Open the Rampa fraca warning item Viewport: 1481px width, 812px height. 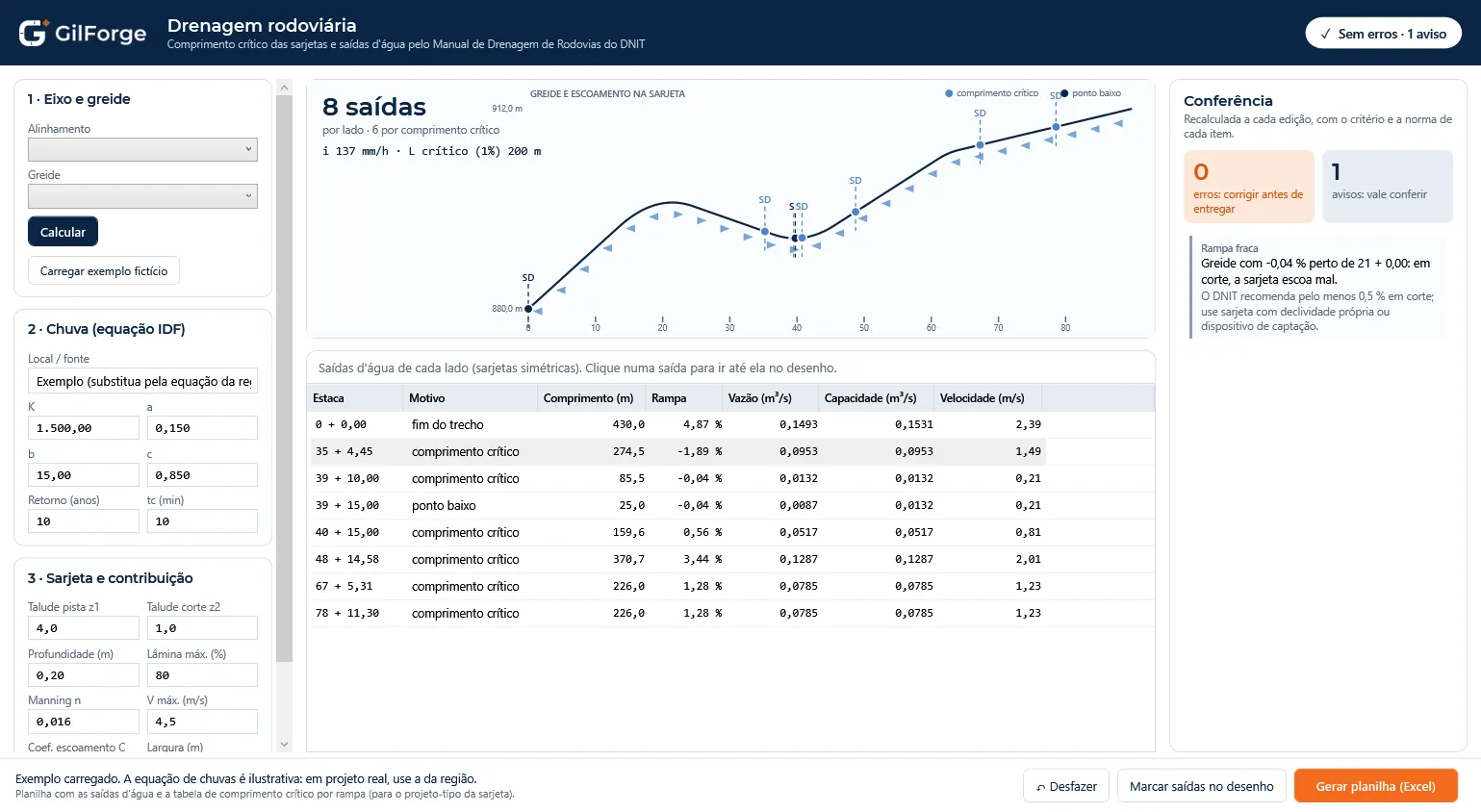point(1317,287)
